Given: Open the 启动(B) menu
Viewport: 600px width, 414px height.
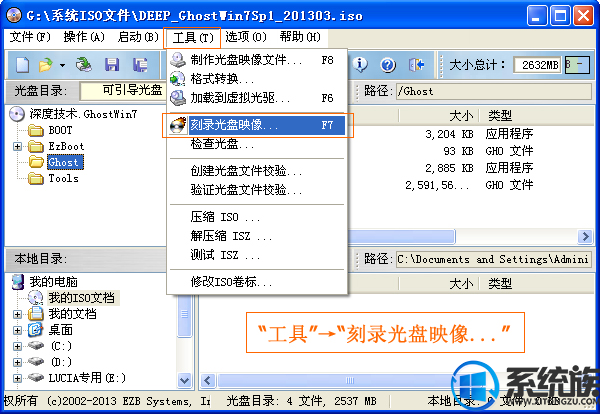Looking at the screenshot, I should pos(138,37).
